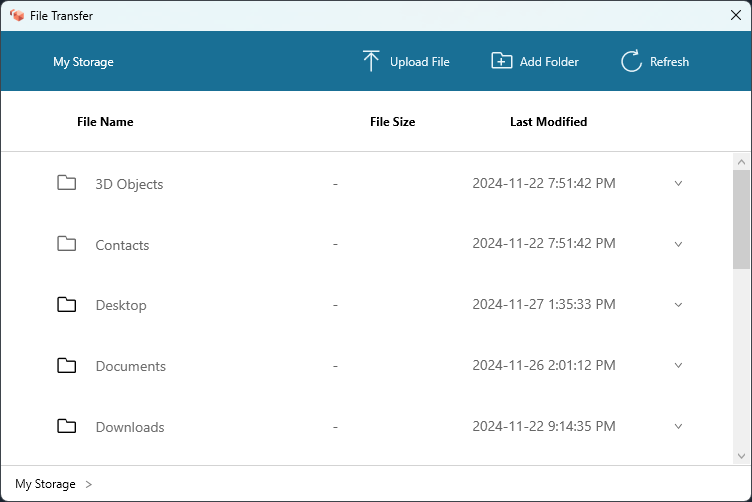752x502 pixels.
Task: Click the Downloads folder icon
Action: 67,426
